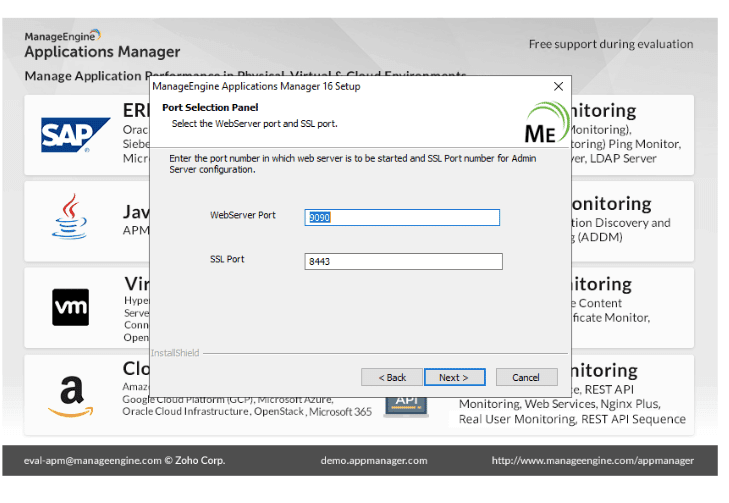Viewport: 729px width, 503px height.
Task: Click the 'WebServer Port' label
Action: pos(243,215)
